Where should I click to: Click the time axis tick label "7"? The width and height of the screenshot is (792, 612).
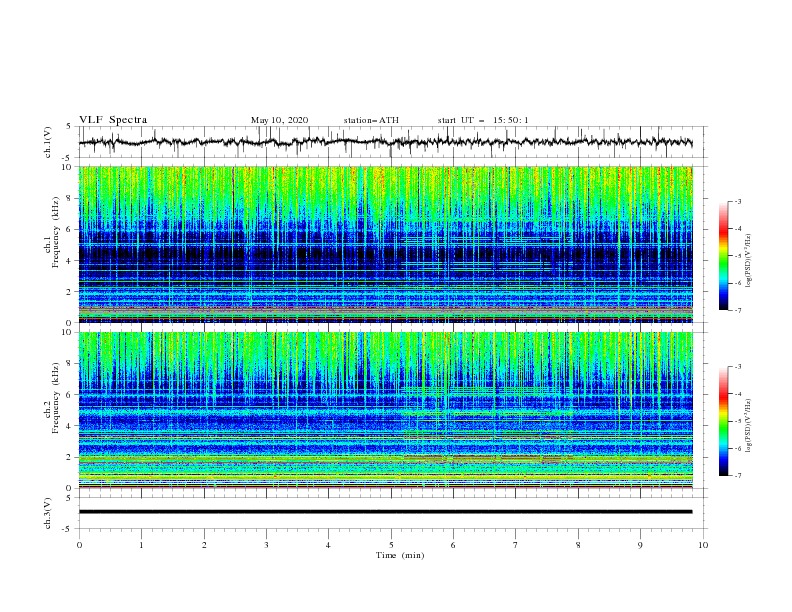coord(516,545)
